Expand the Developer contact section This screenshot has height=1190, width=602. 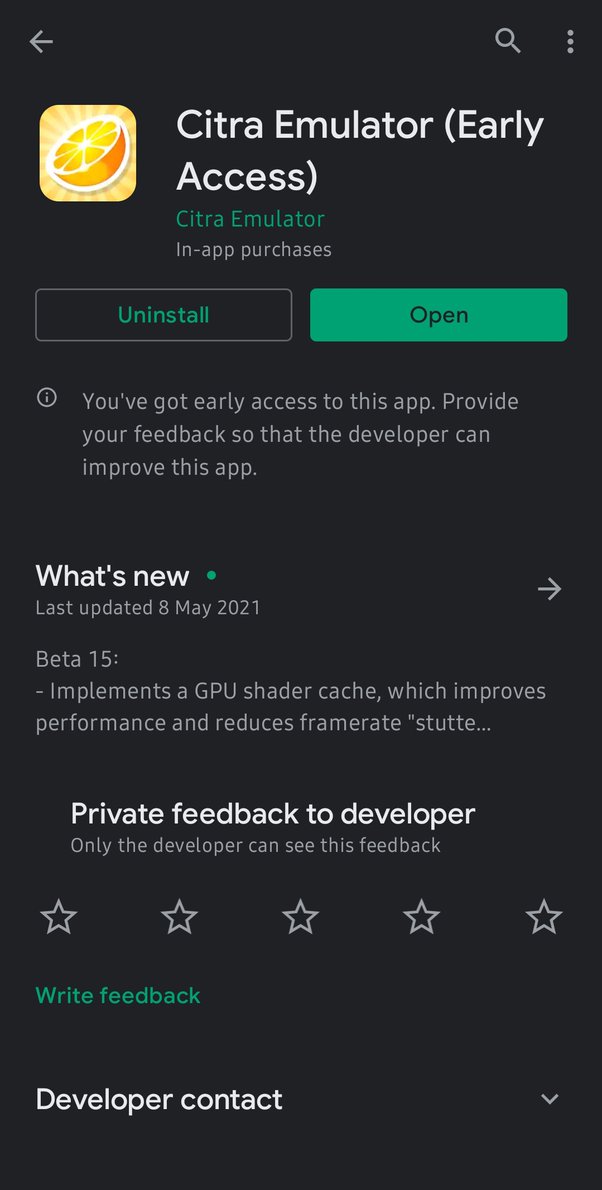point(549,1098)
